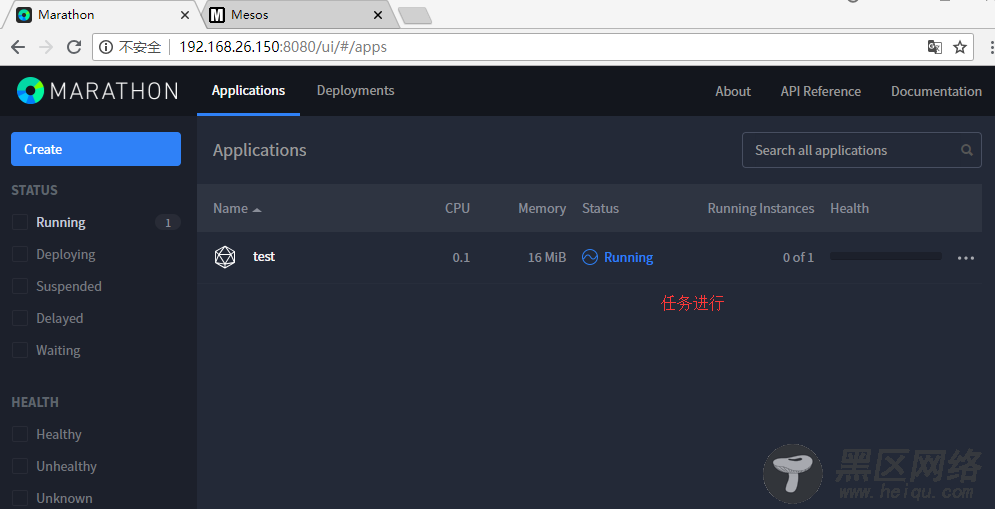
Task: Open the API Reference link
Action: pos(820,91)
